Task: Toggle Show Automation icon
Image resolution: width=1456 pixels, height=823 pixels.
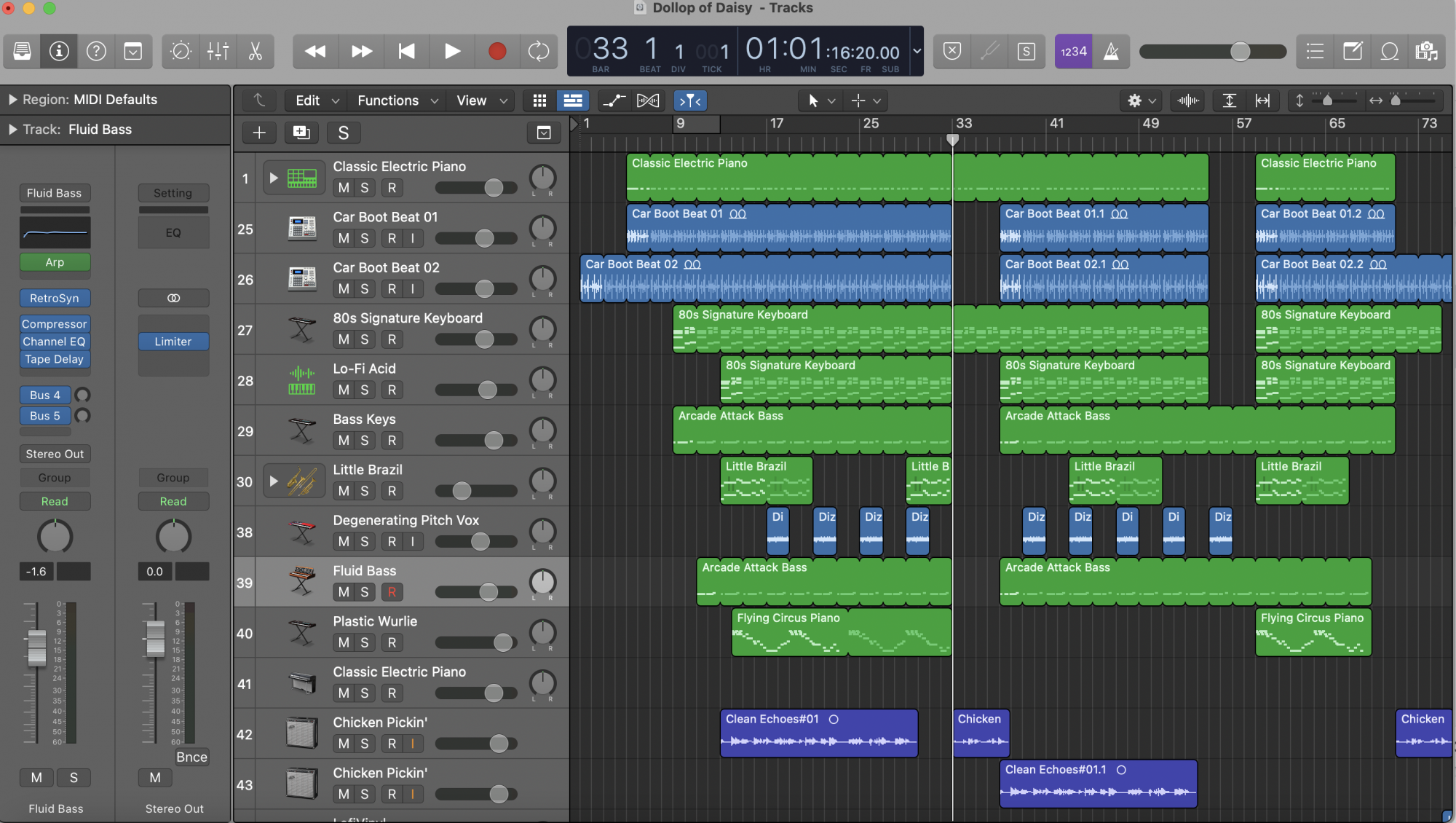Action: point(614,101)
